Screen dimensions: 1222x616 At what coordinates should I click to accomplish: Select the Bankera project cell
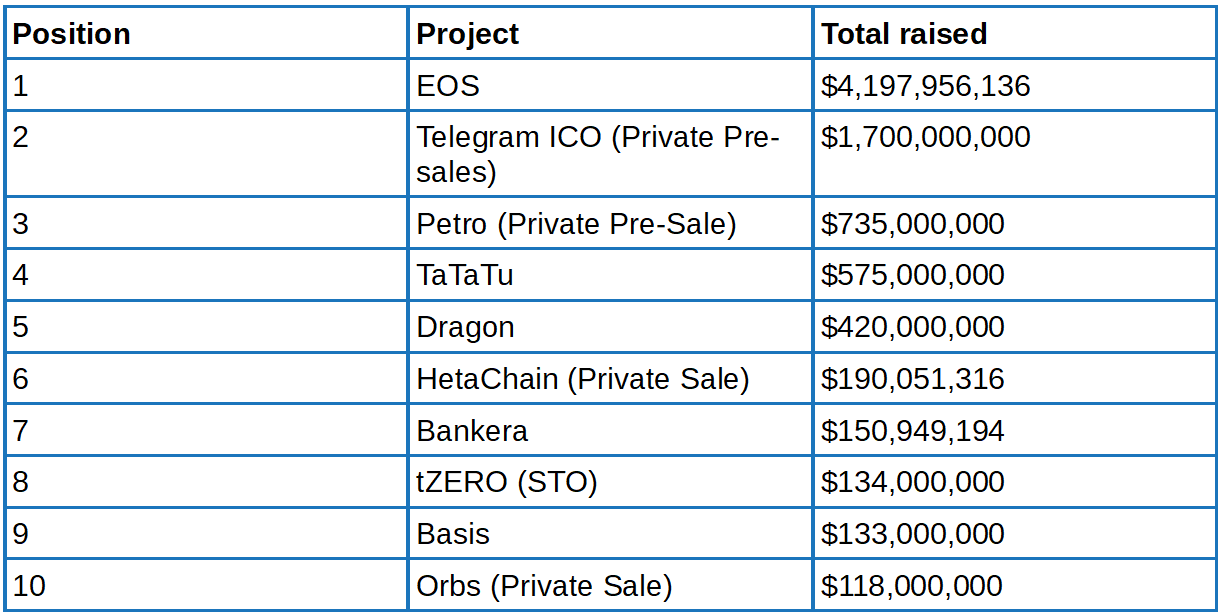[472, 431]
